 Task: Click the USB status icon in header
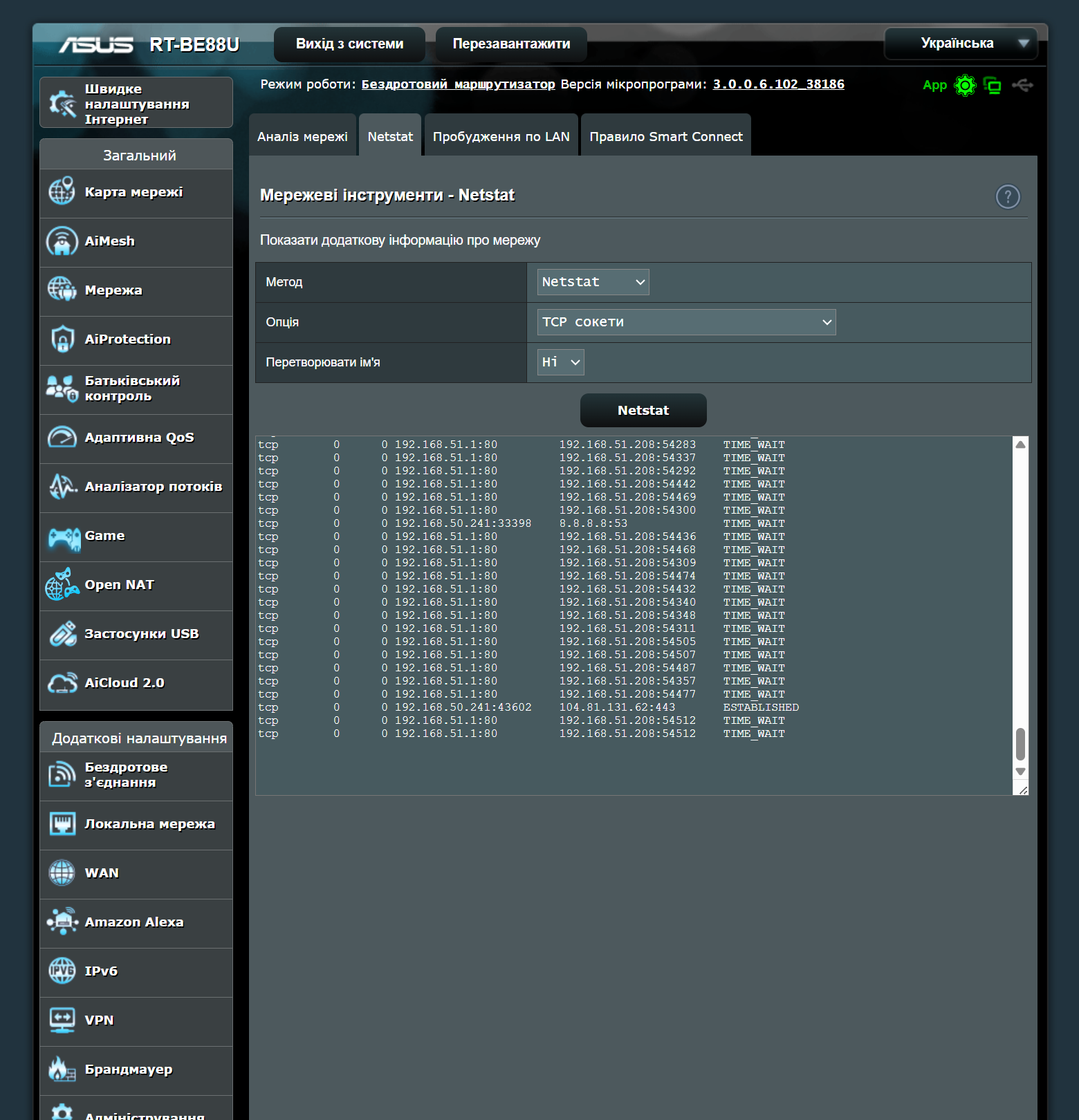1022,85
